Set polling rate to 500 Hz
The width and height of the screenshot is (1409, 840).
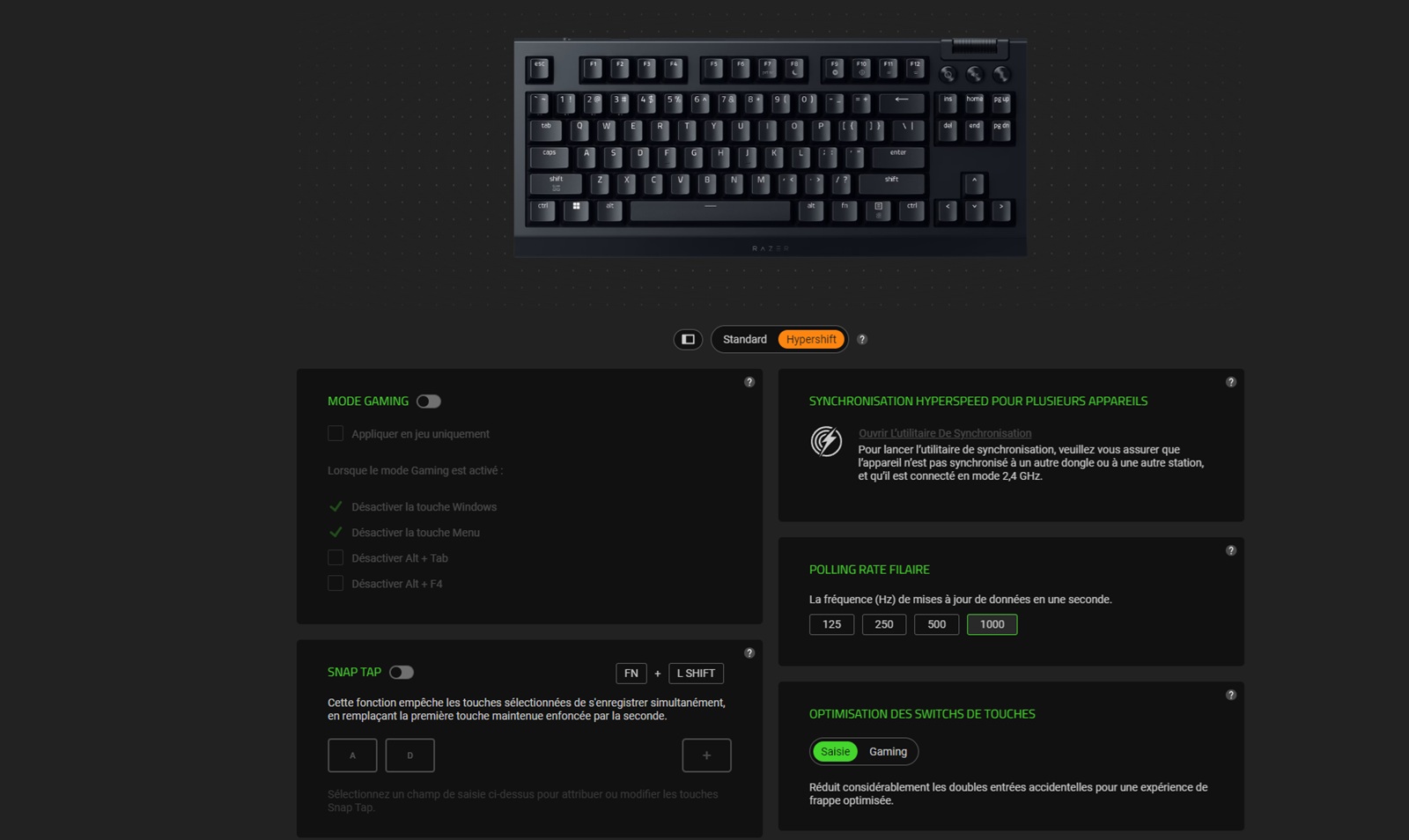[x=937, y=624]
